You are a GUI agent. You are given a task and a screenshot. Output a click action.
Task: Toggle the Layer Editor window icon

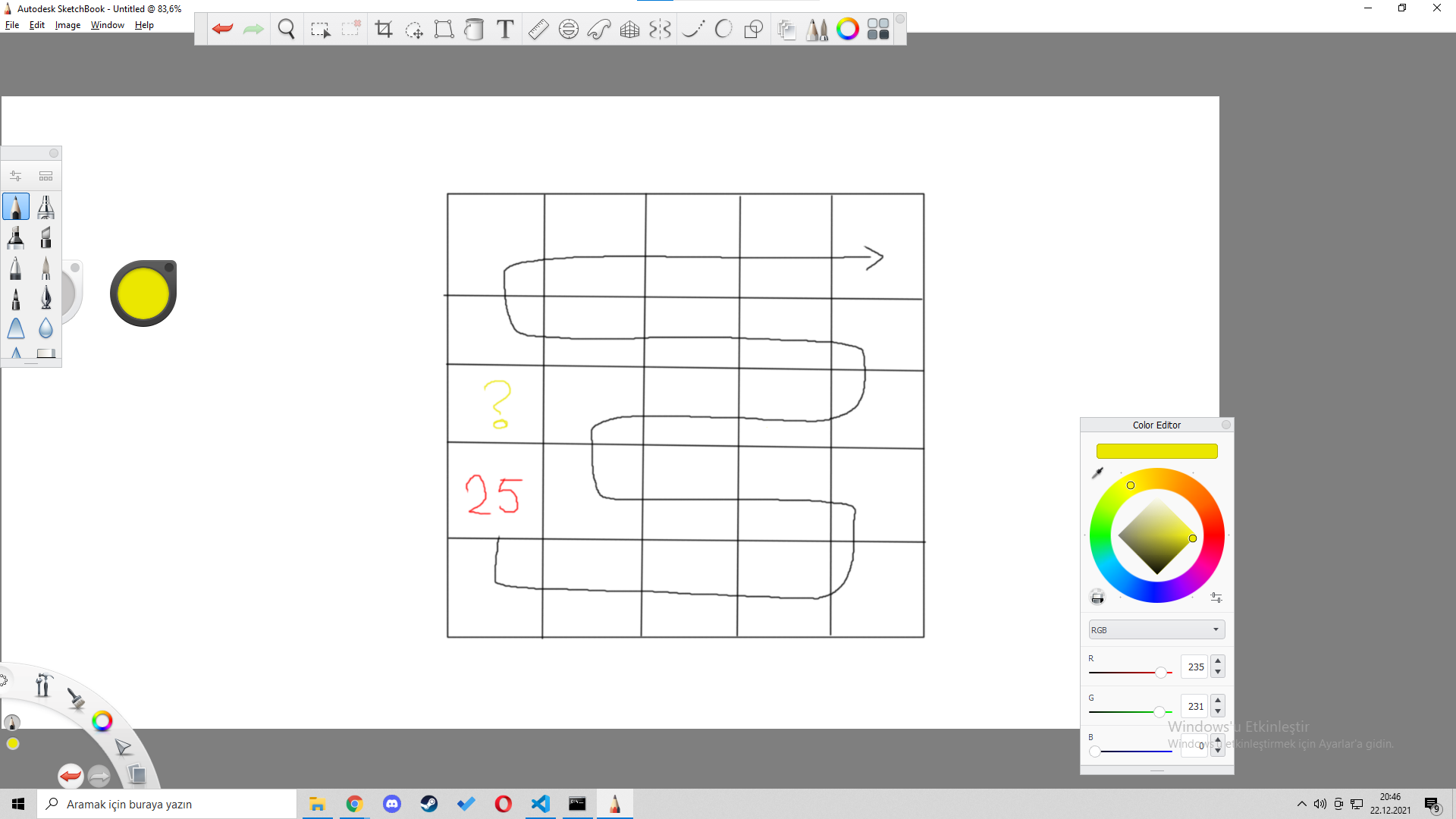point(786,30)
